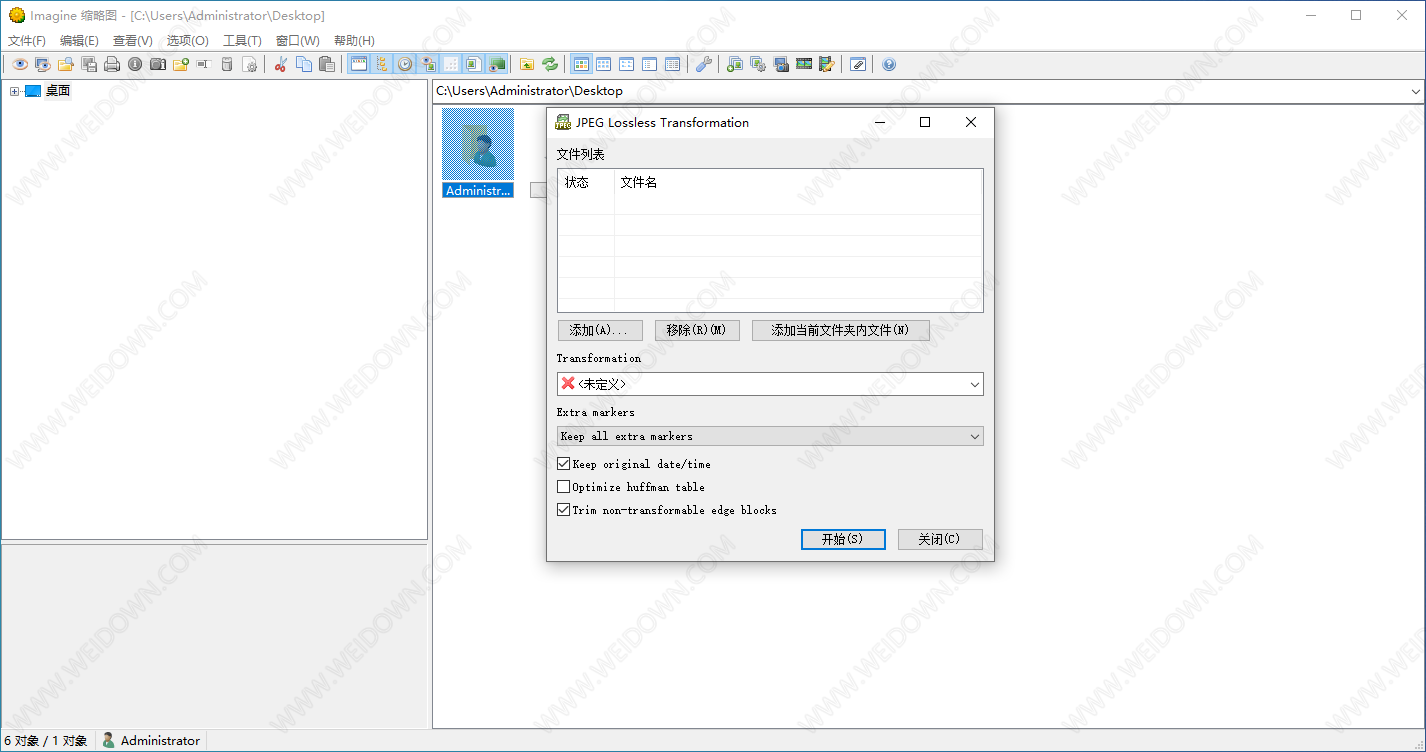Click the eye-shaped View icon in toolbar
The width and height of the screenshot is (1426, 752).
pyautogui.click(x=19, y=64)
